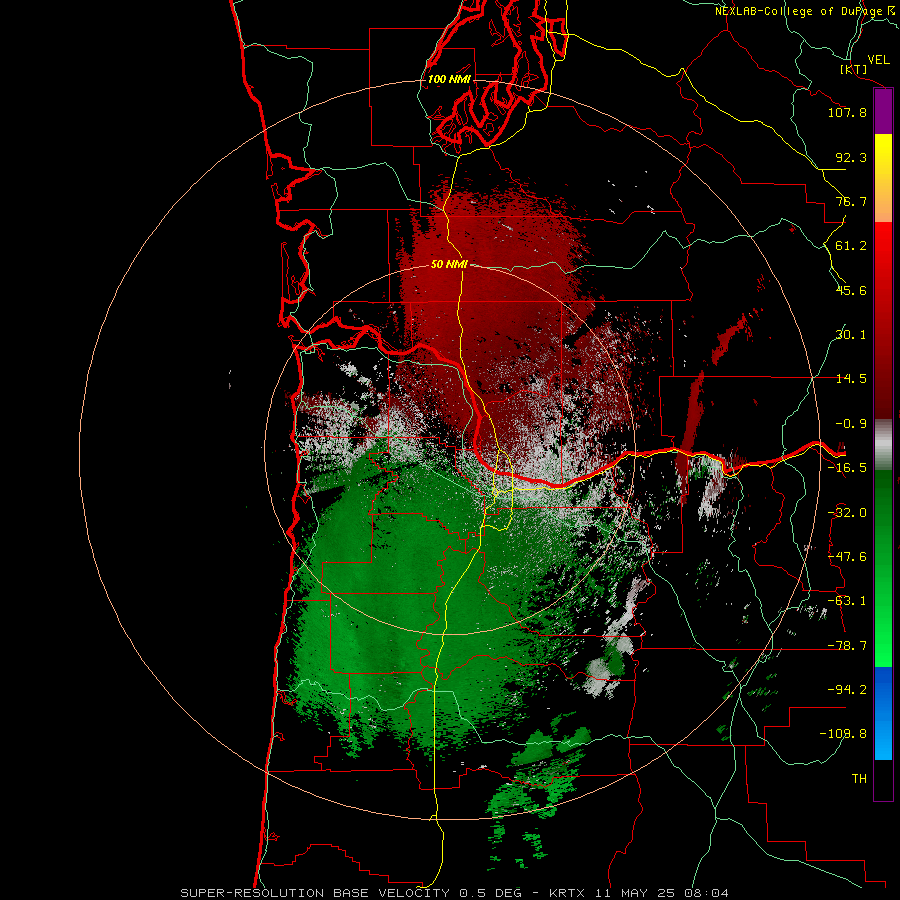Click the -109.8 velocity scale value
This screenshot has width=900, height=900.
tap(843, 734)
